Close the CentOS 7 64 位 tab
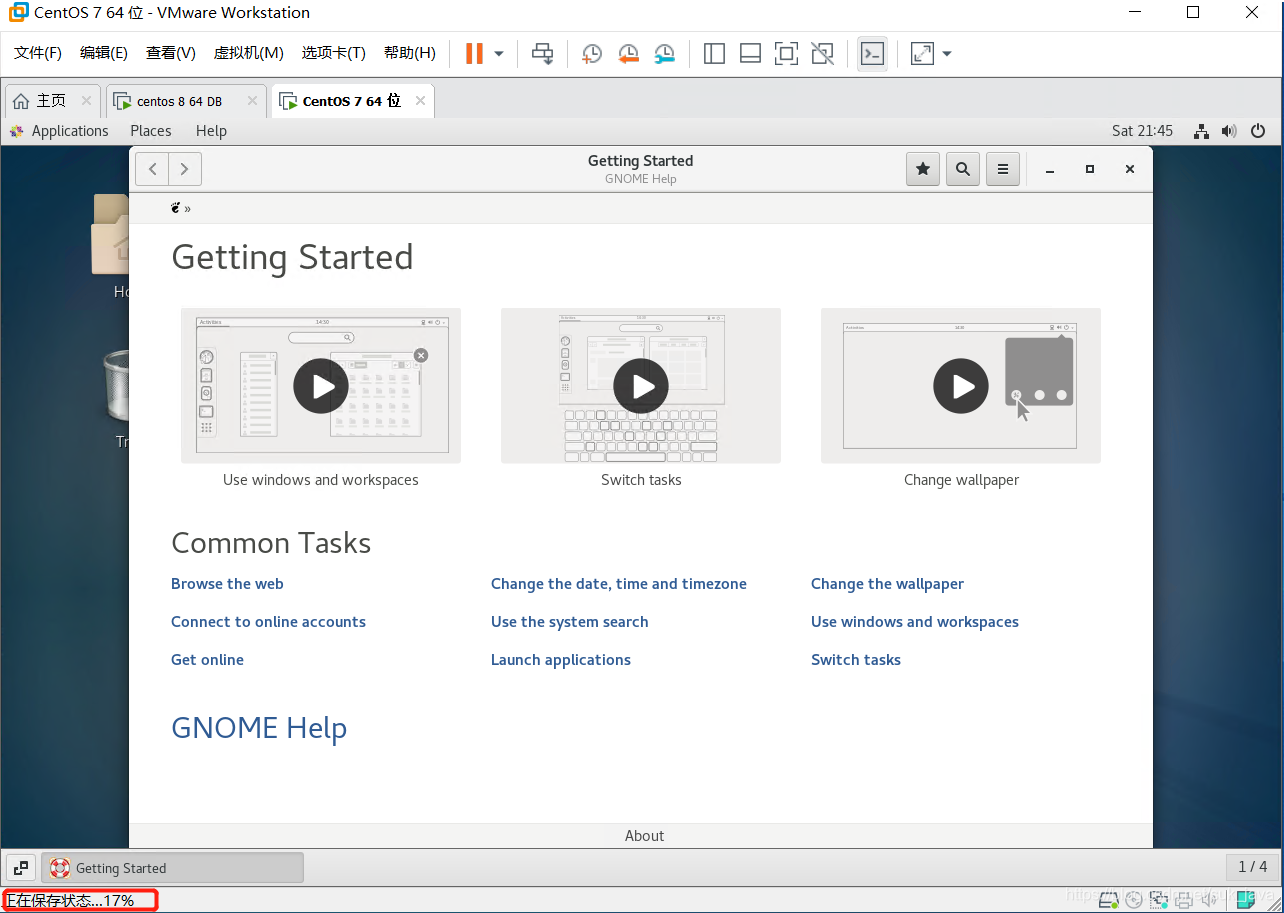The width and height of the screenshot is (1284, 913). (420, 101)
